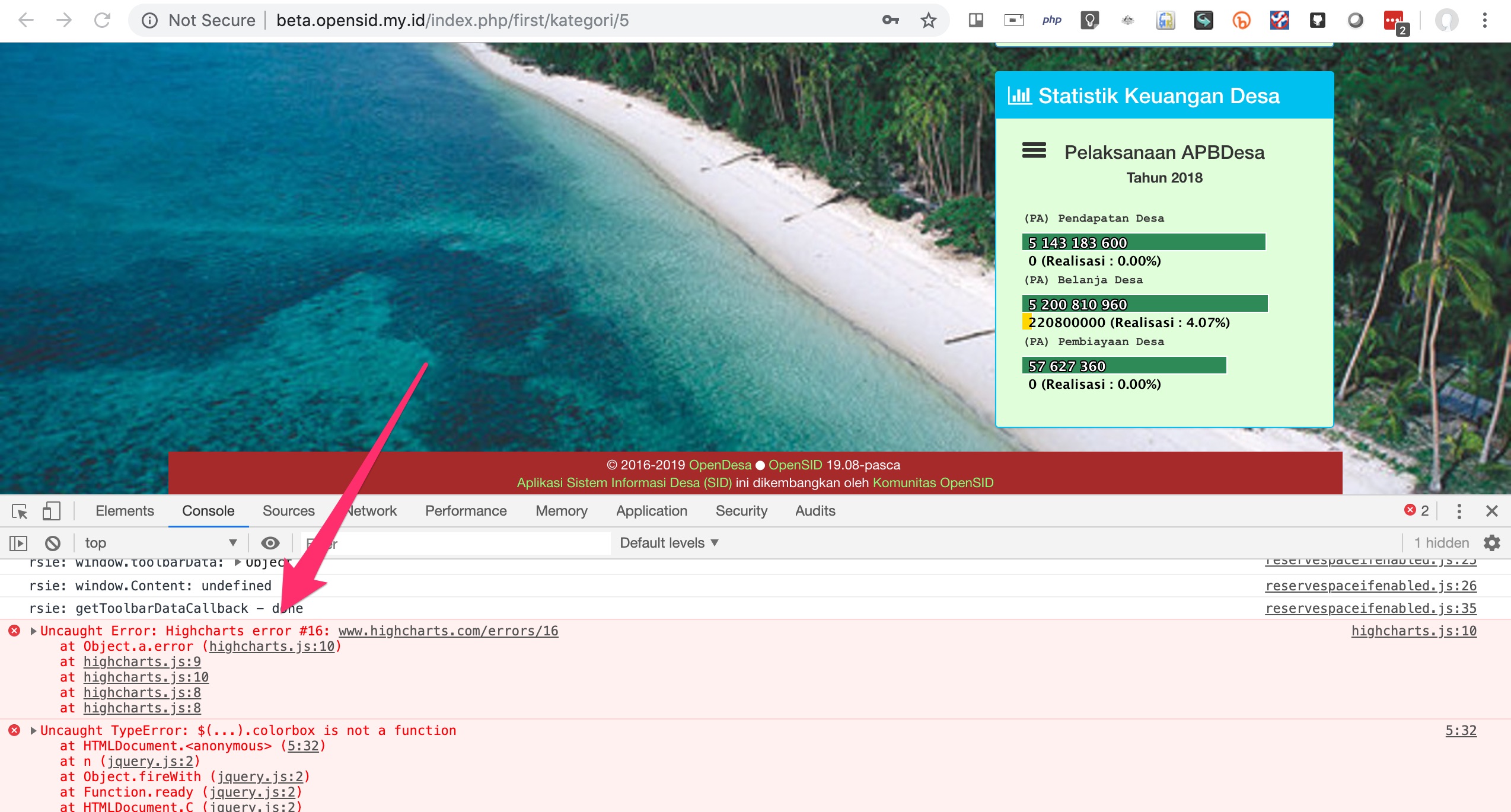Open the Google Keep extension icon

click(1089, 20)
